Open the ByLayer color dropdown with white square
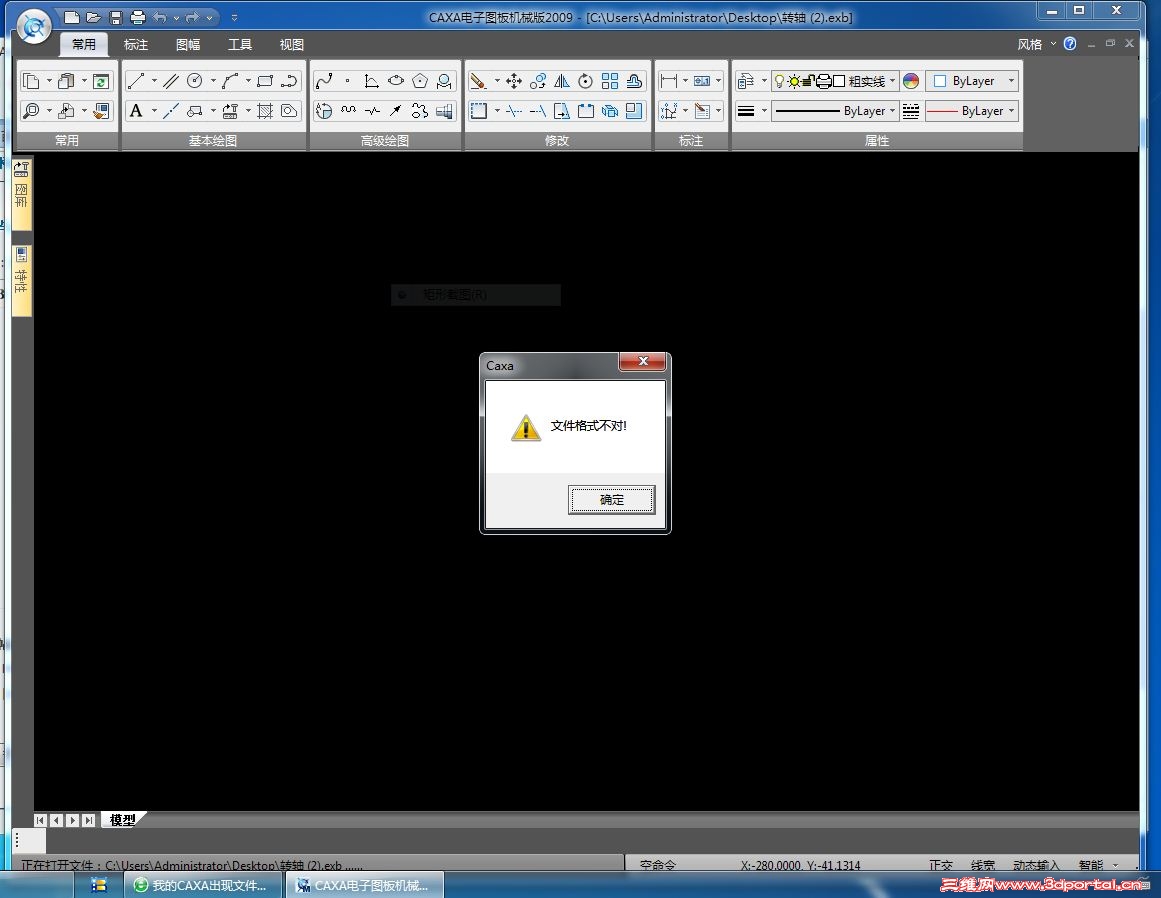This screenshot has width=1161, height=898. coord(972,81)
